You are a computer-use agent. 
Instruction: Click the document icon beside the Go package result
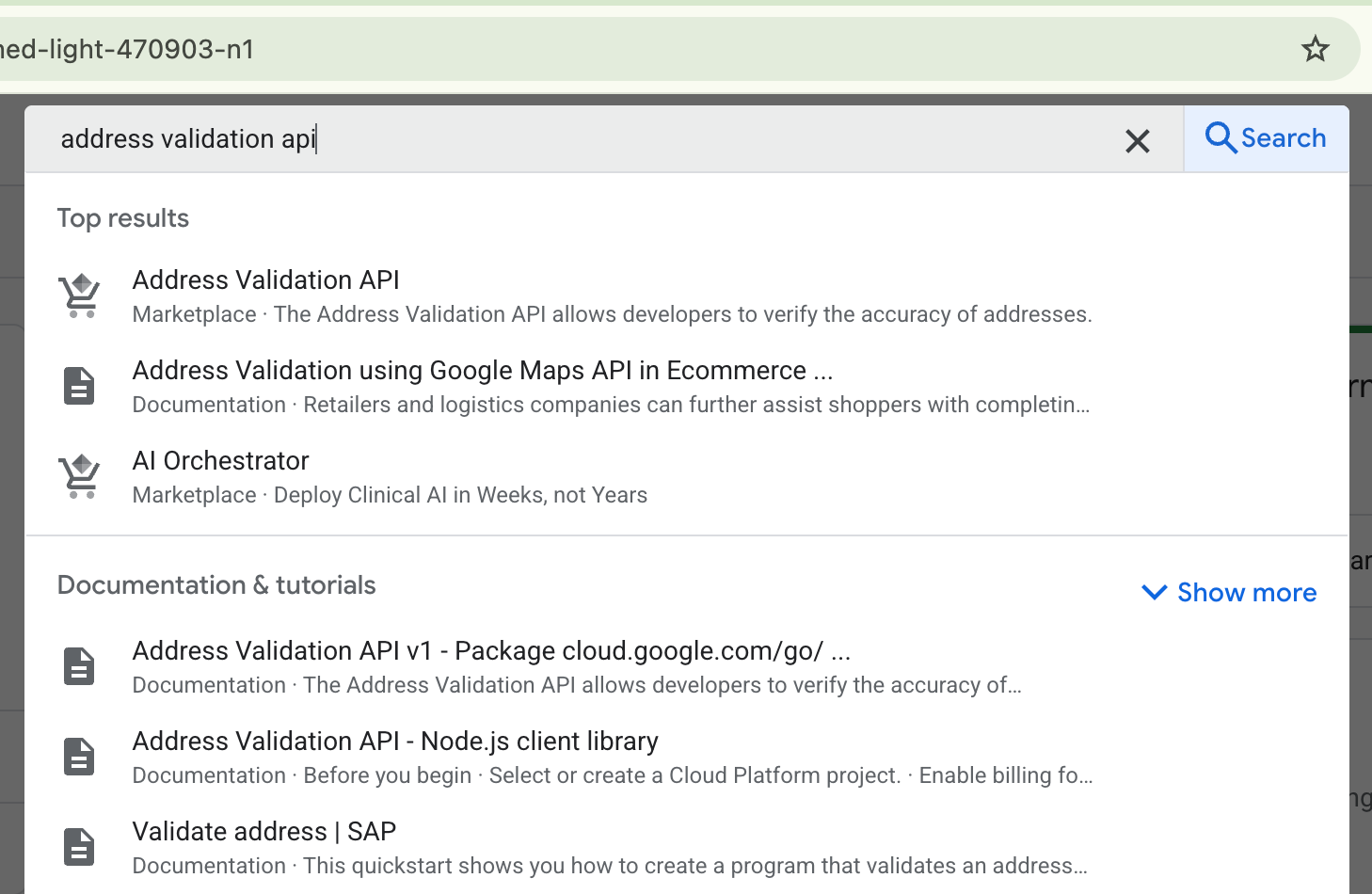(79, 665)
